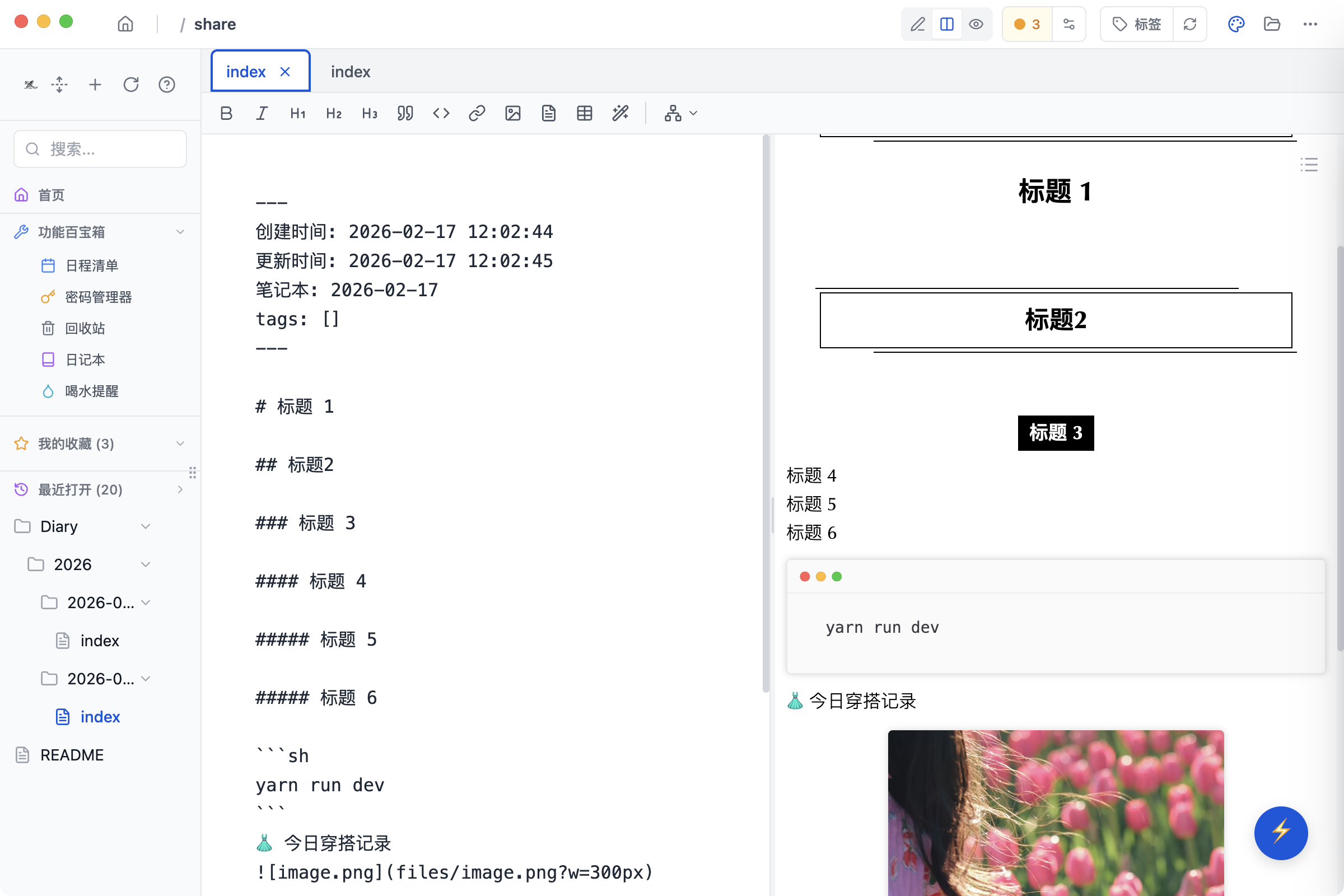Screen dimensions: 1344x896
Task: Collapse the Diary folder
Action: click(146, 526)
